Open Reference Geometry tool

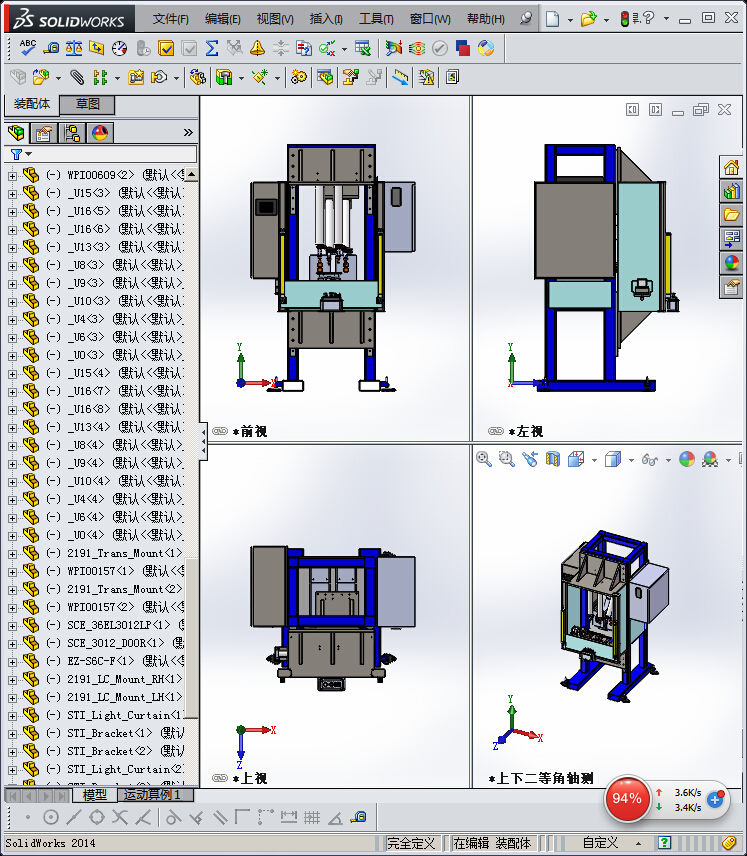click(x=260, y=78)
